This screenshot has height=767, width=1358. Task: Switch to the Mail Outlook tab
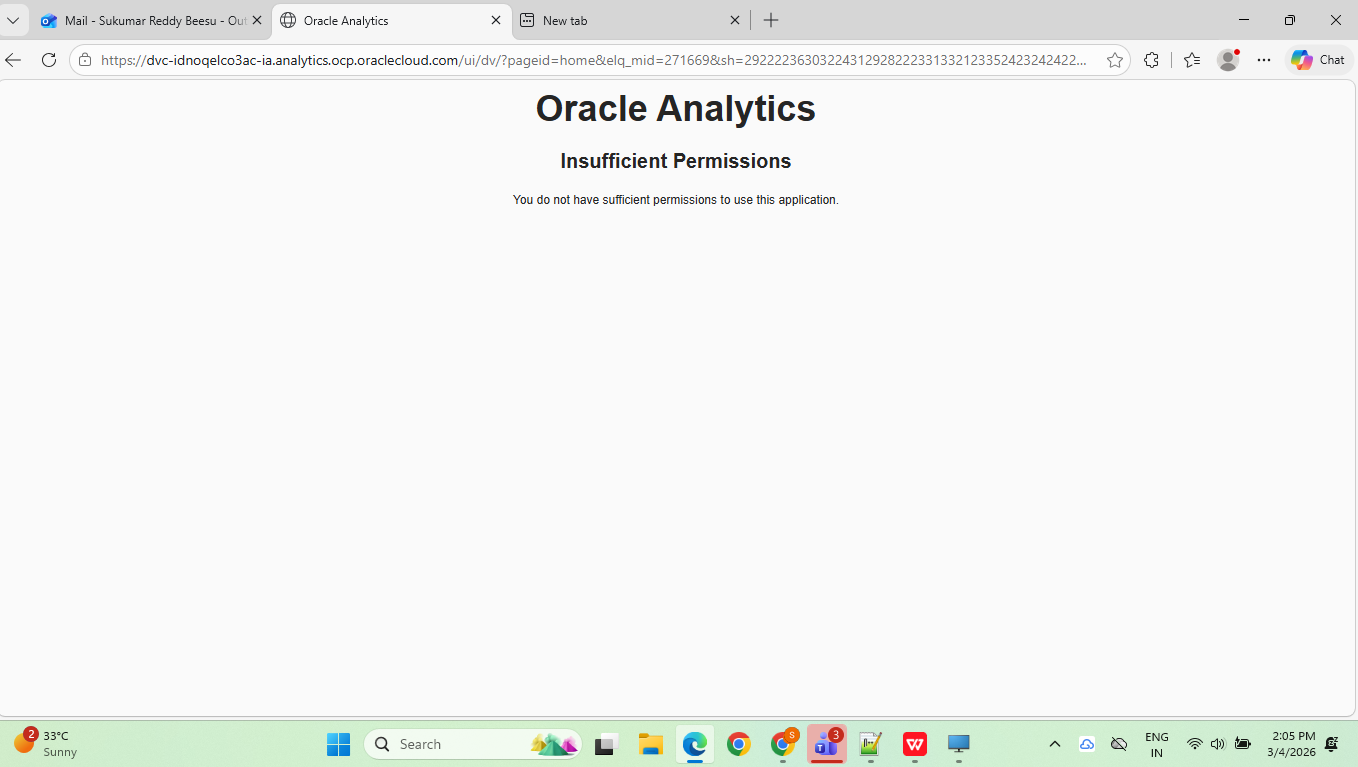coord(150,20)
